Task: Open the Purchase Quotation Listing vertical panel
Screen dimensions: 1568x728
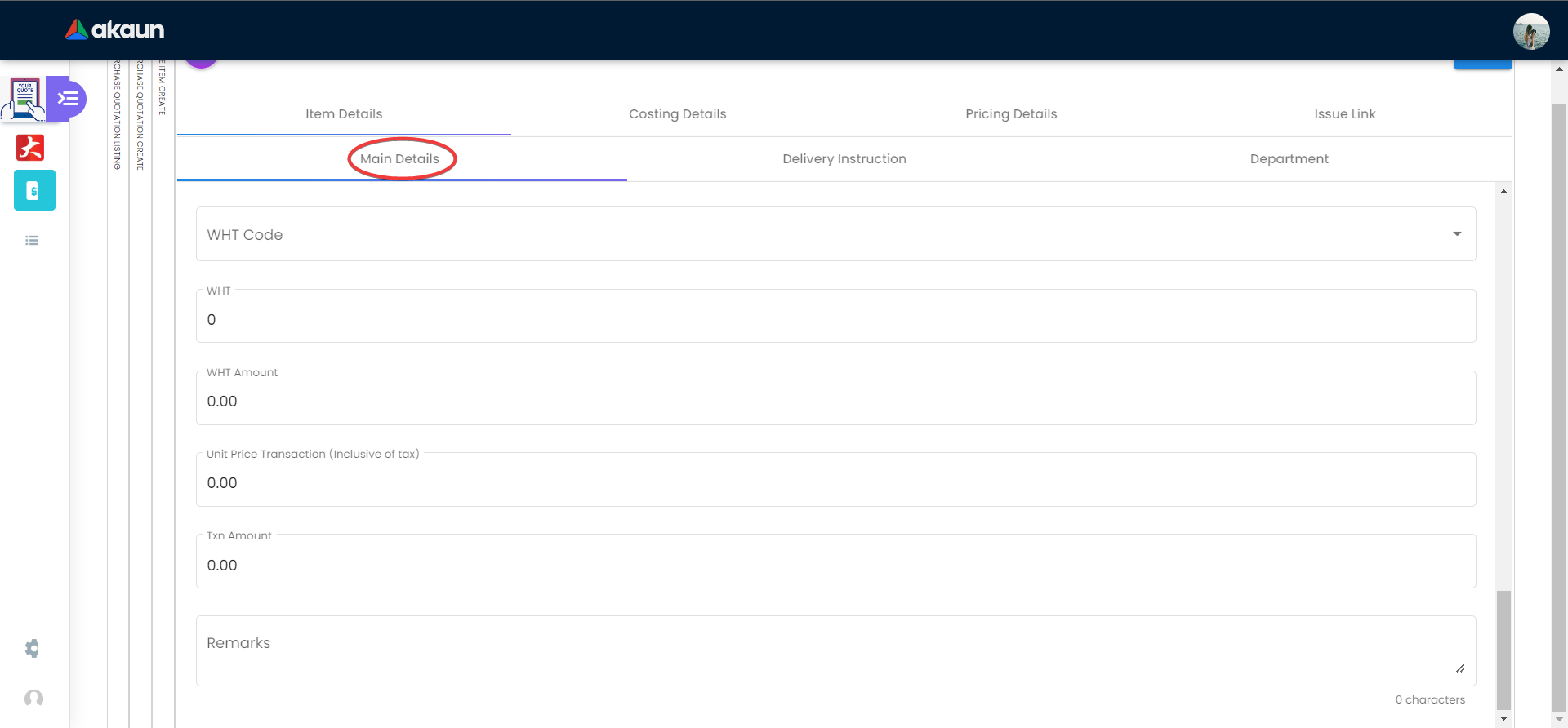Action: pos(118,114)
